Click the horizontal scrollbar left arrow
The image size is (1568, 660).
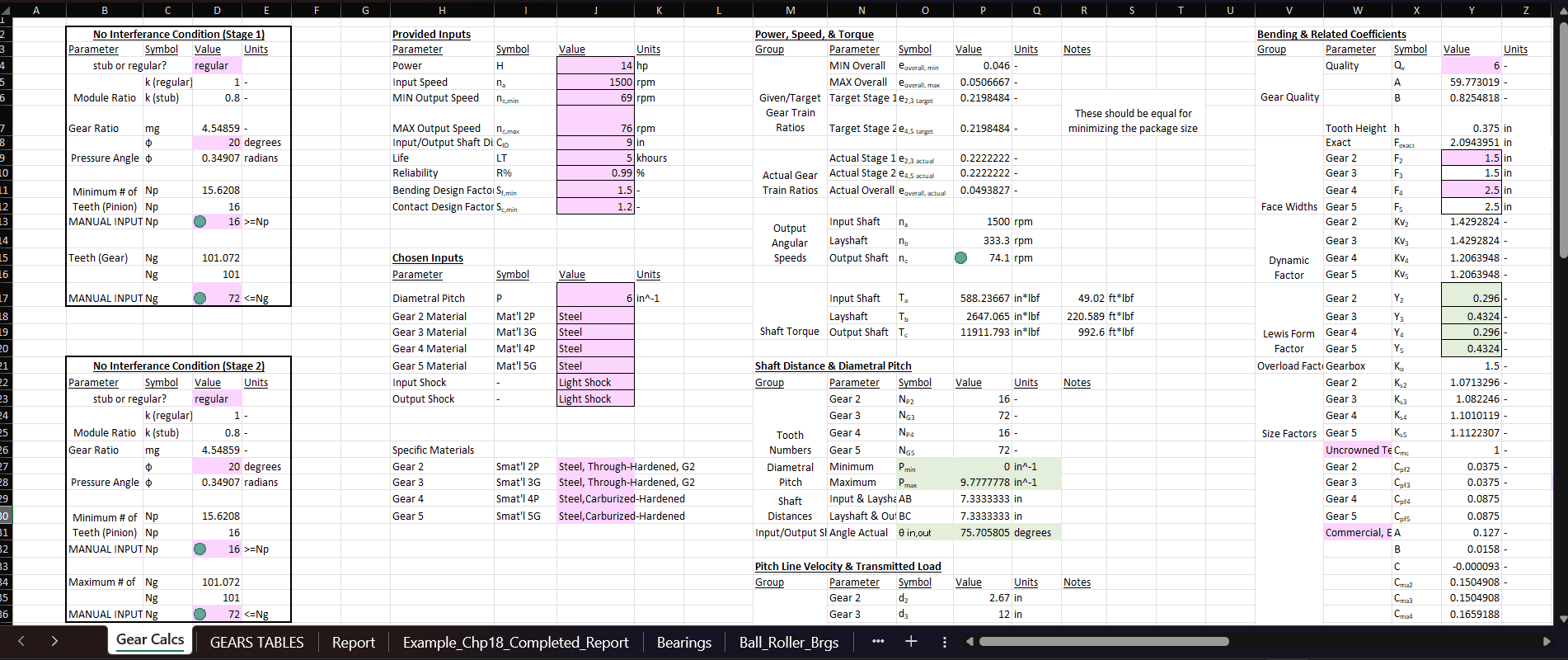click(969, 641)
